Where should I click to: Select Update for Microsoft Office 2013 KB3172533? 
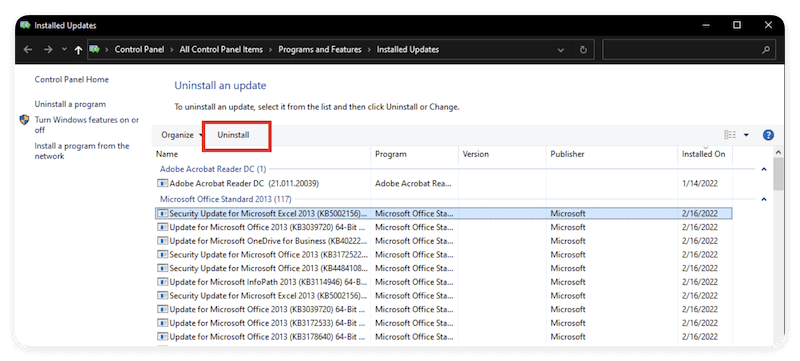(x=443, y=323)
